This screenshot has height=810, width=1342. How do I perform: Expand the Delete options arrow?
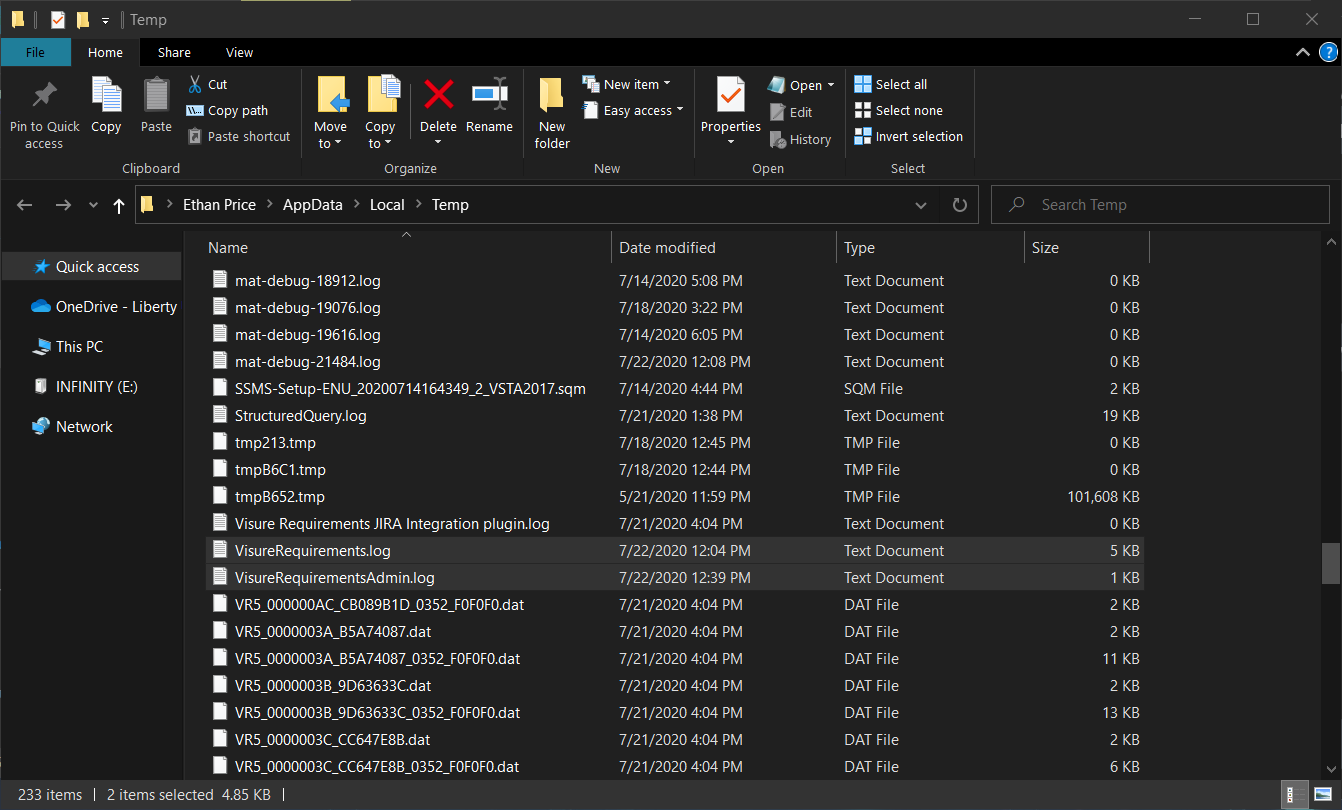438,143
